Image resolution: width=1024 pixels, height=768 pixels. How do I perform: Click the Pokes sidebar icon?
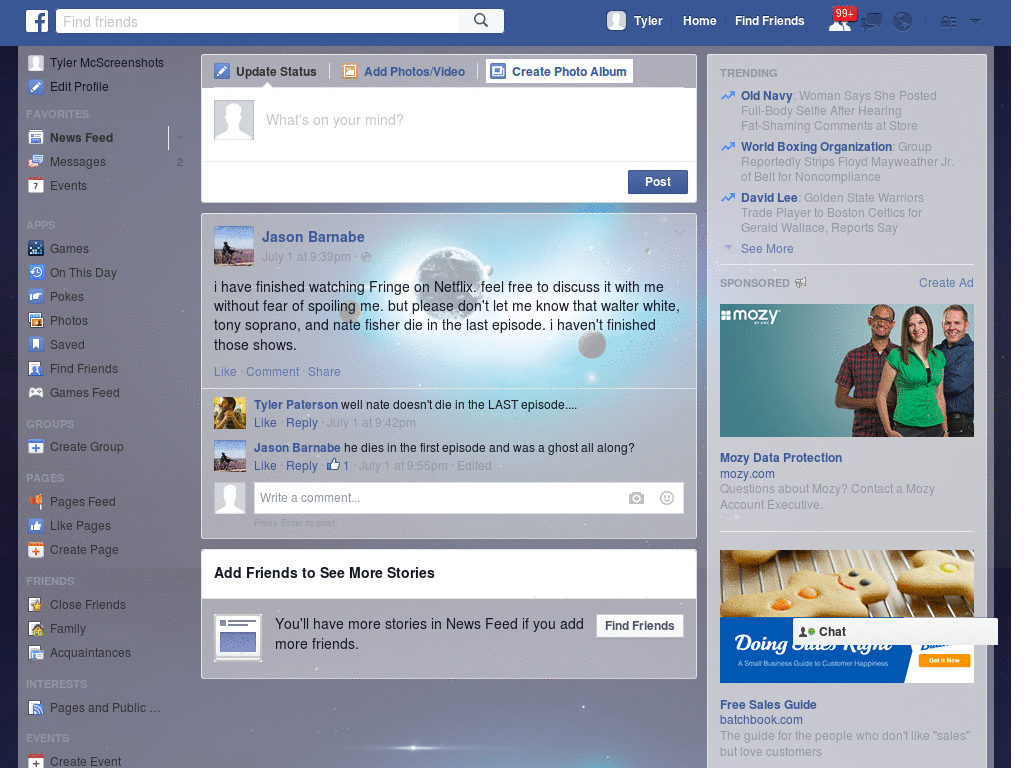pos(36,296)
